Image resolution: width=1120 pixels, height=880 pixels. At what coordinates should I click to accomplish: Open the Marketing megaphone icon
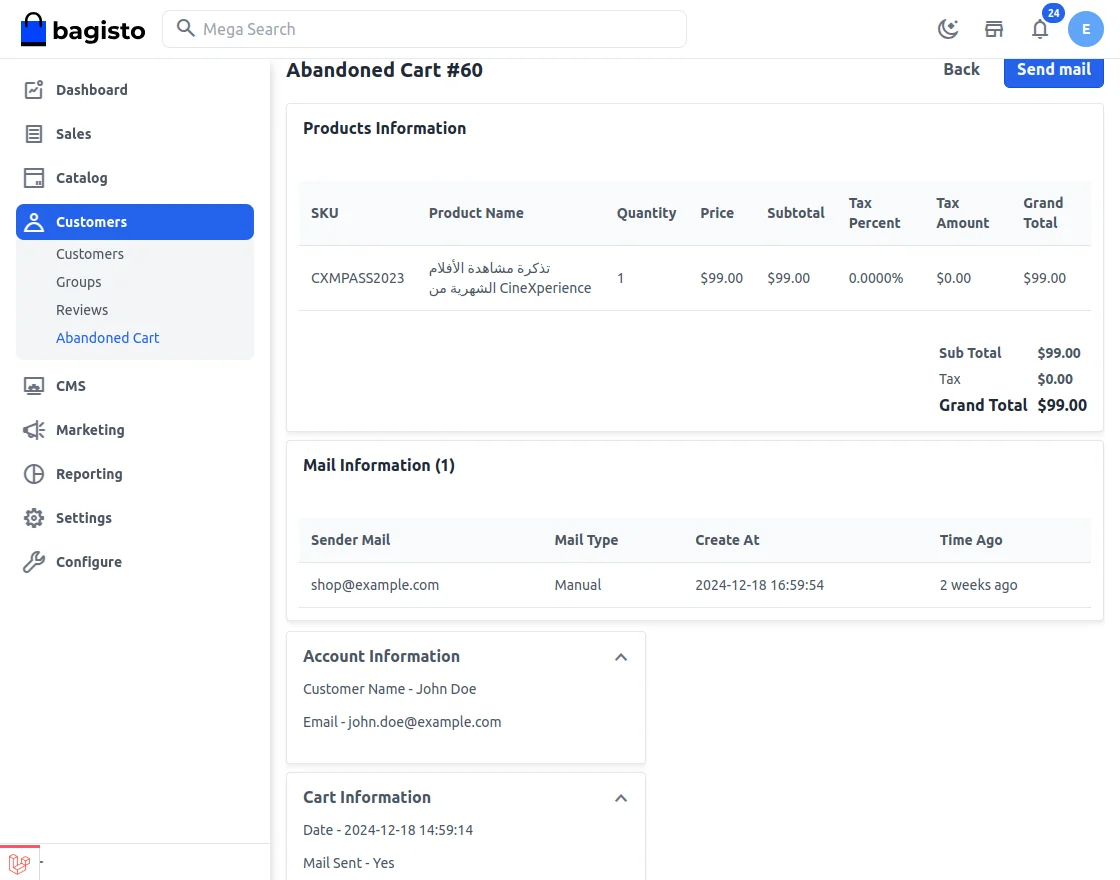click(34, 430)
